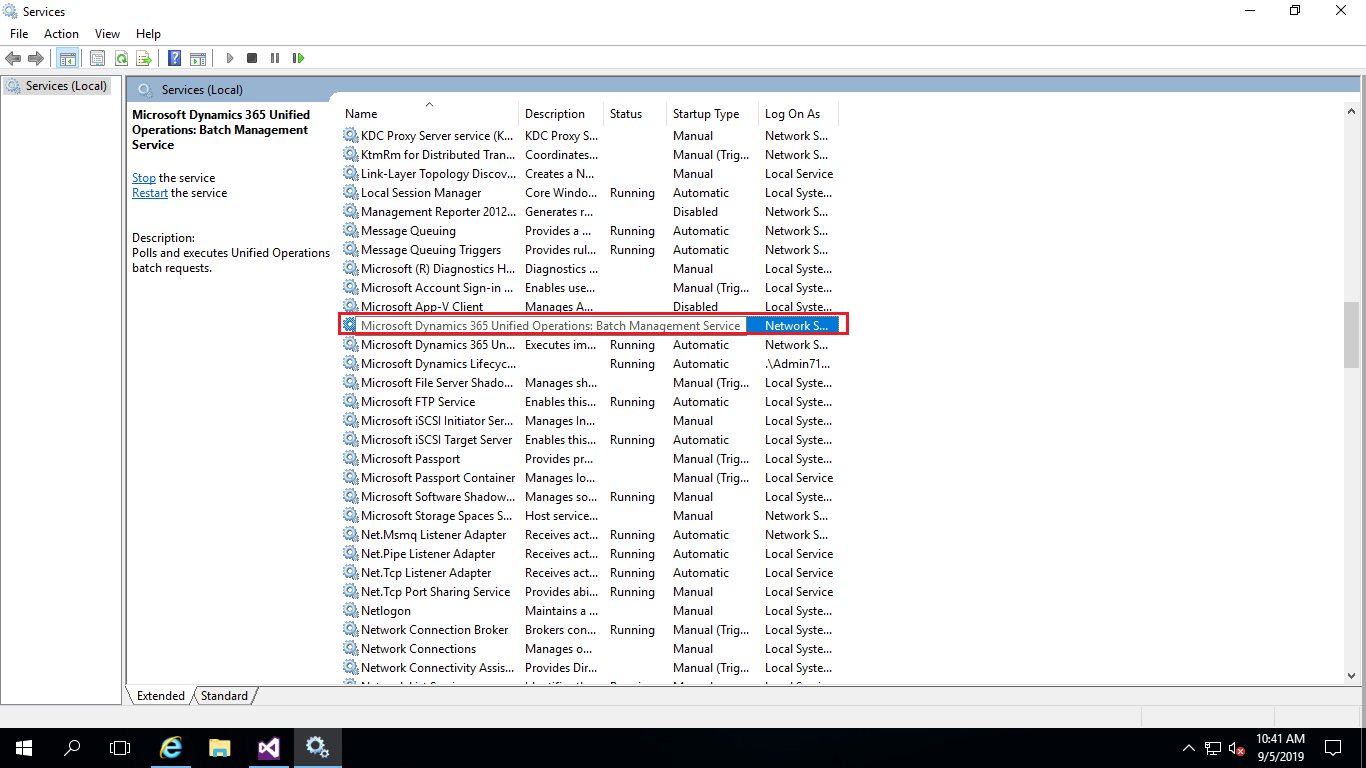
Task: Switch to the Extended tab
Action: coord(160,696)
